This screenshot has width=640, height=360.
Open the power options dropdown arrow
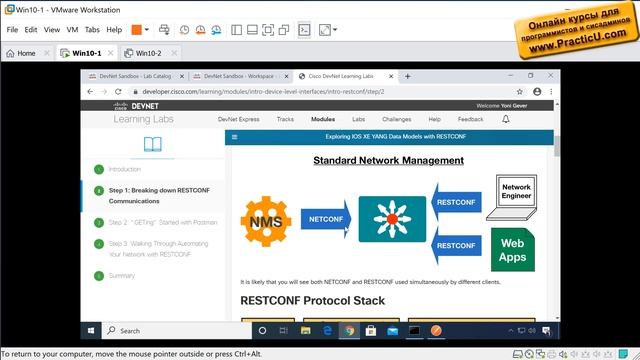(147, 30)
